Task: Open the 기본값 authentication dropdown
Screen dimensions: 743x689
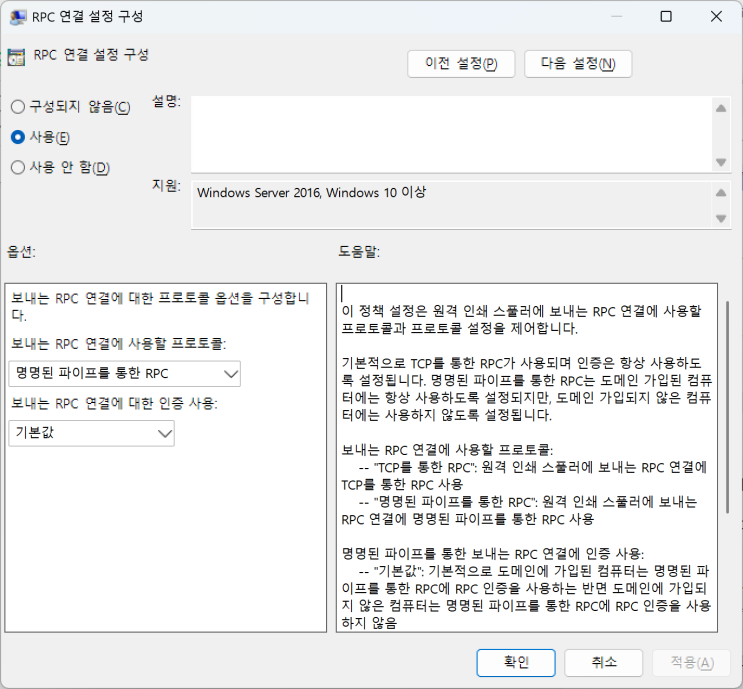Action: (91, 433)
